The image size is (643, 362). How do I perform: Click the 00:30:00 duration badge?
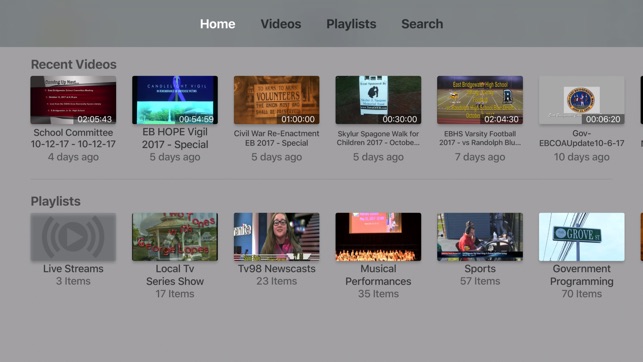click(x=399, y=119)
